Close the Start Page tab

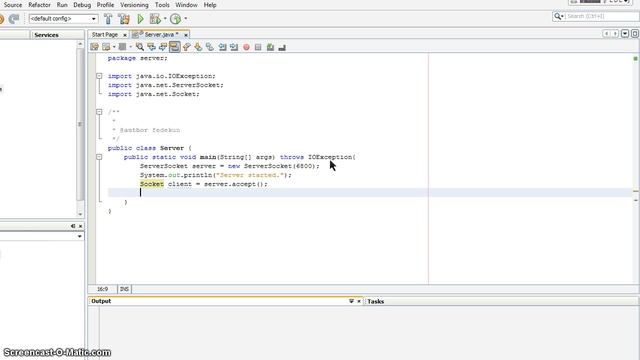point(125,35)
